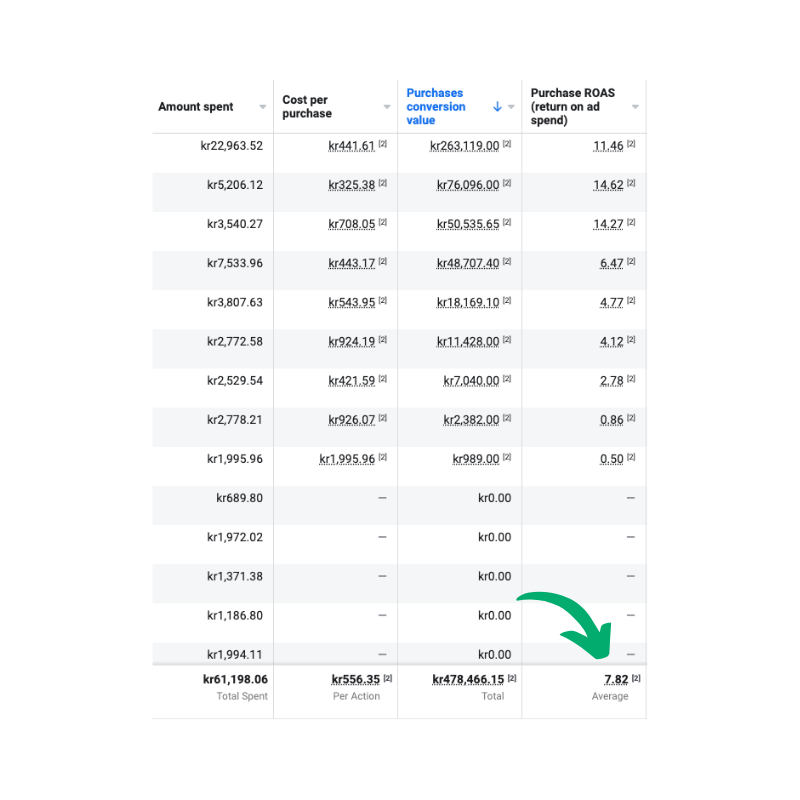Sort by Amount spent column header
Image resolution: width=800 pixels, height=800 pixels.
coord(196,107)
